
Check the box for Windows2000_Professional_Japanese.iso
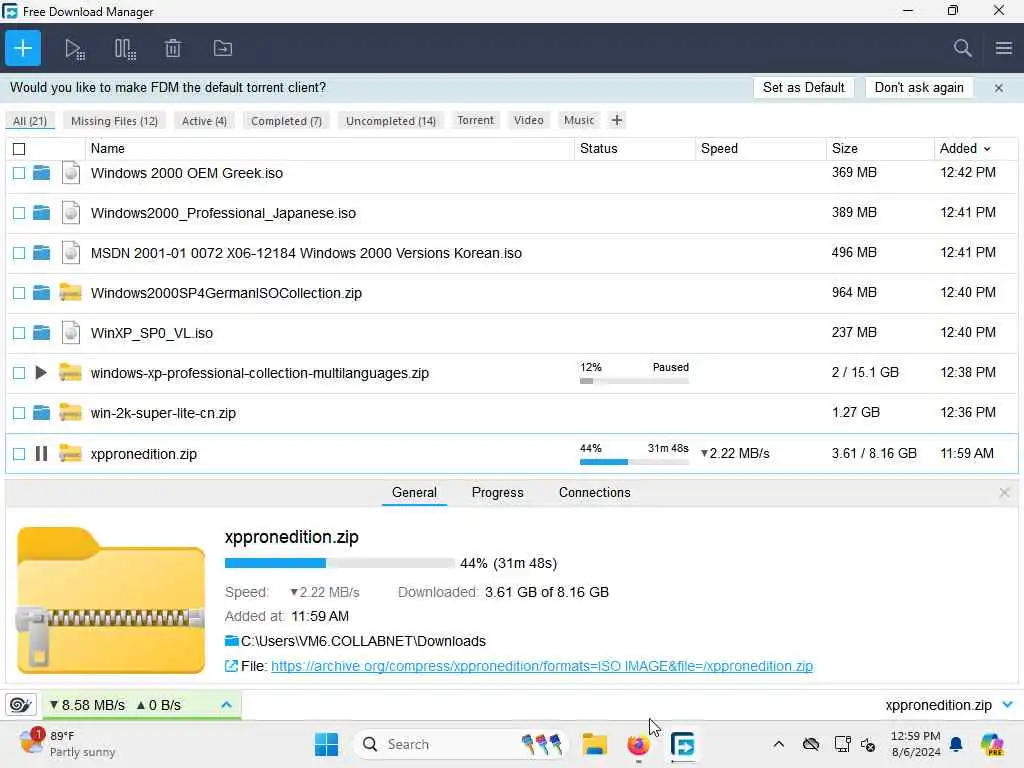click(x=19, y=213)
